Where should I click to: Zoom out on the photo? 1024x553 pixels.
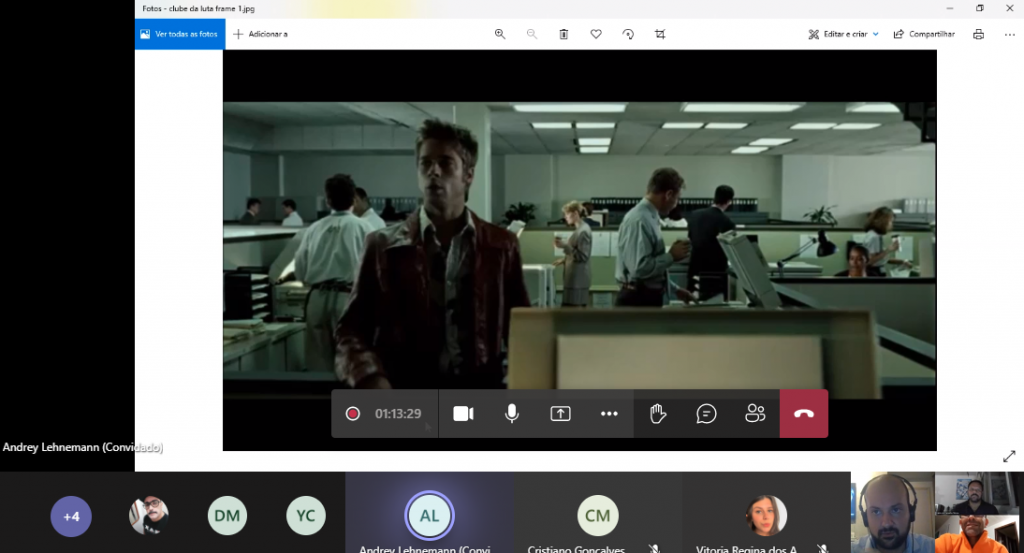click(532, 34)
